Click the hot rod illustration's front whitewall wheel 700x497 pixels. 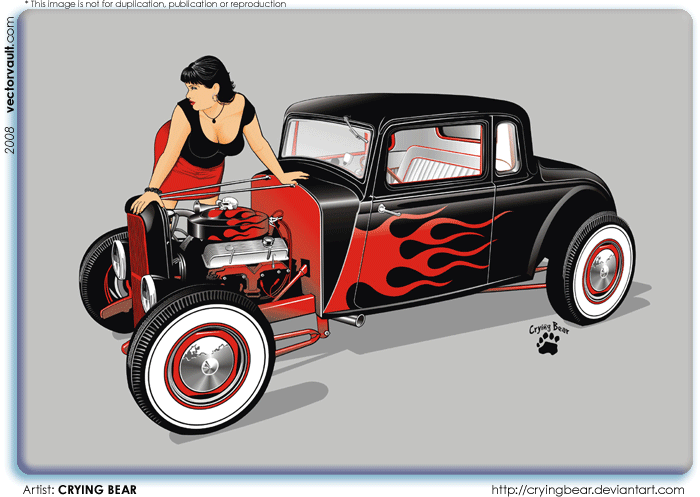(x=201, y=361)
